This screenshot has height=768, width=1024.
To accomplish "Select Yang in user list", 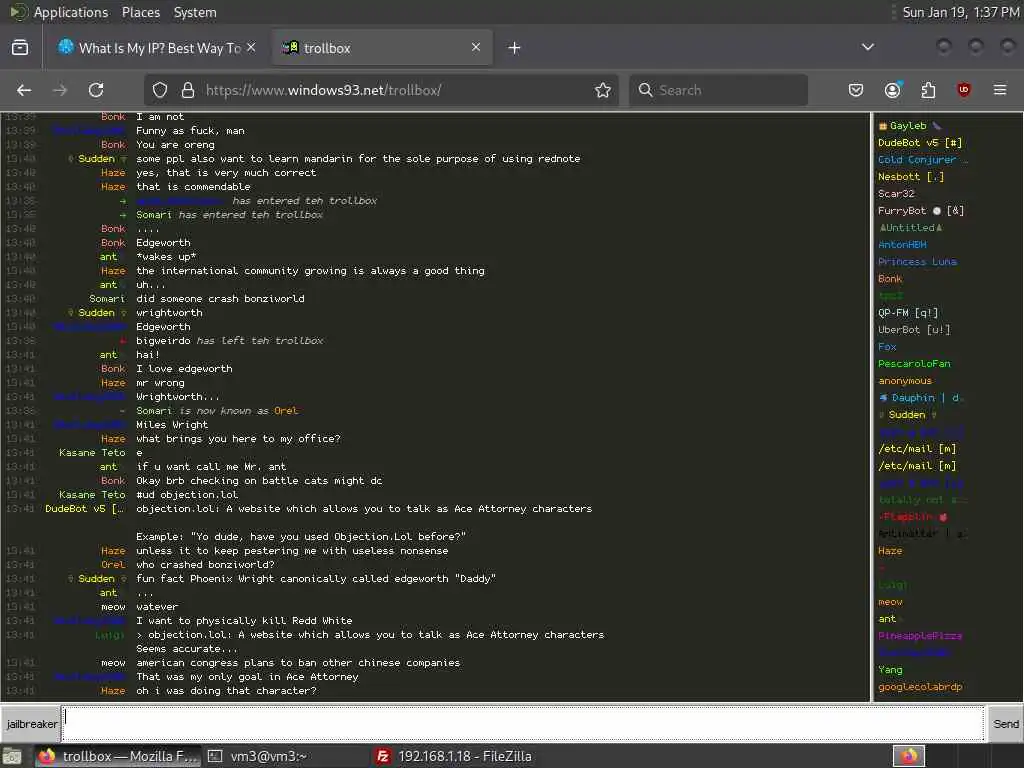I will [x=889, y=669].
